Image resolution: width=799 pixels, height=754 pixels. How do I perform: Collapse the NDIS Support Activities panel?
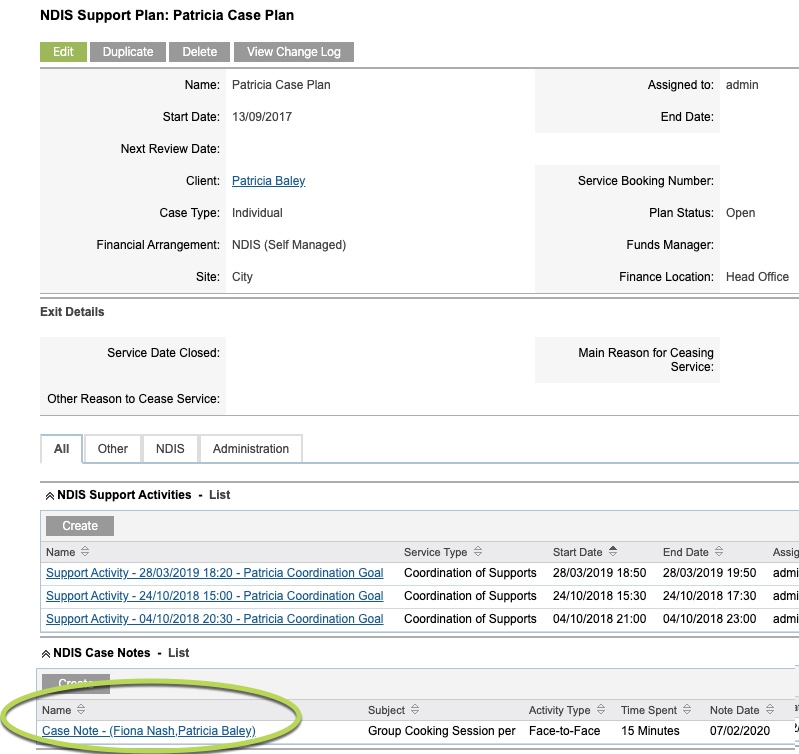tap(50, 496)
